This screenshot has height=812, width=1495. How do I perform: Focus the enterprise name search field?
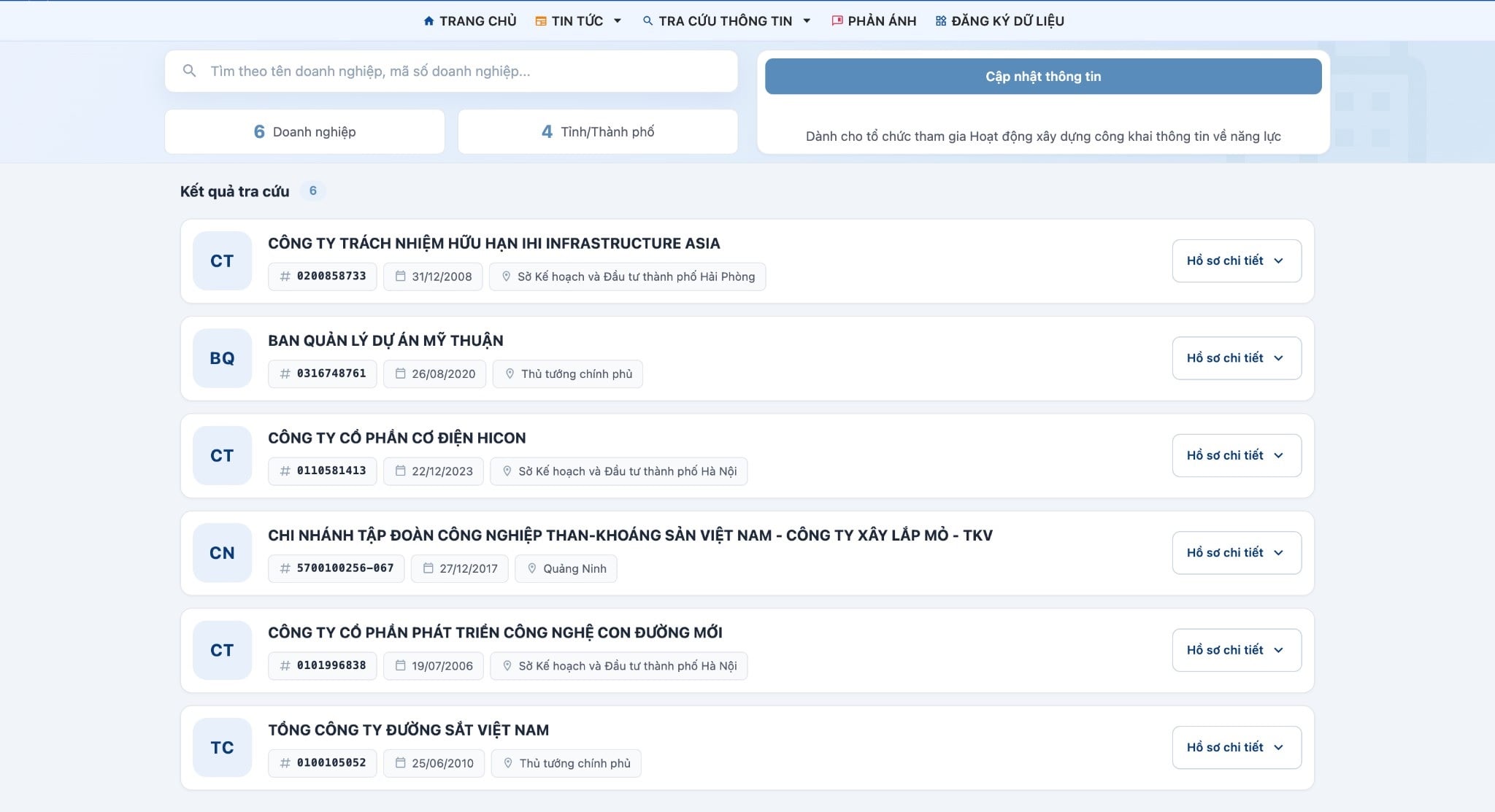(x=451, y=71)
